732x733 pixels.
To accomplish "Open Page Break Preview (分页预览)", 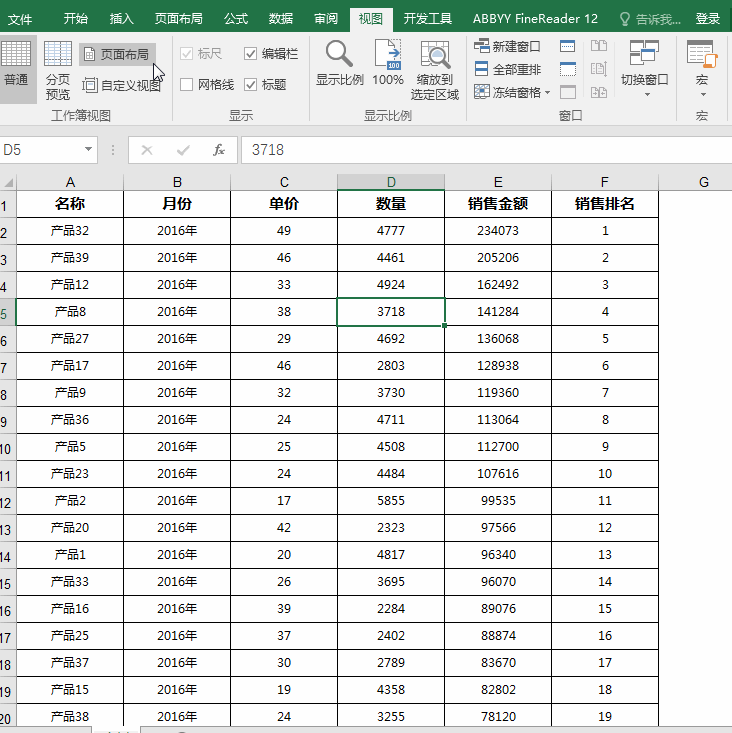I will point(58,68).
